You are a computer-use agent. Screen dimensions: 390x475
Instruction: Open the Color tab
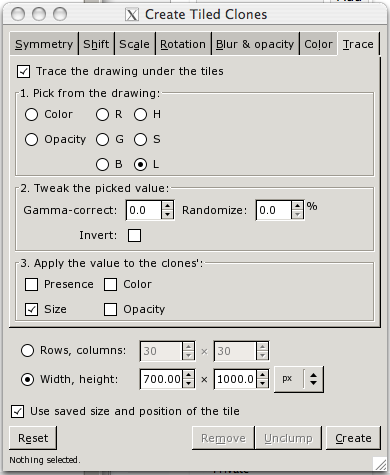click(x=318, y=44)
